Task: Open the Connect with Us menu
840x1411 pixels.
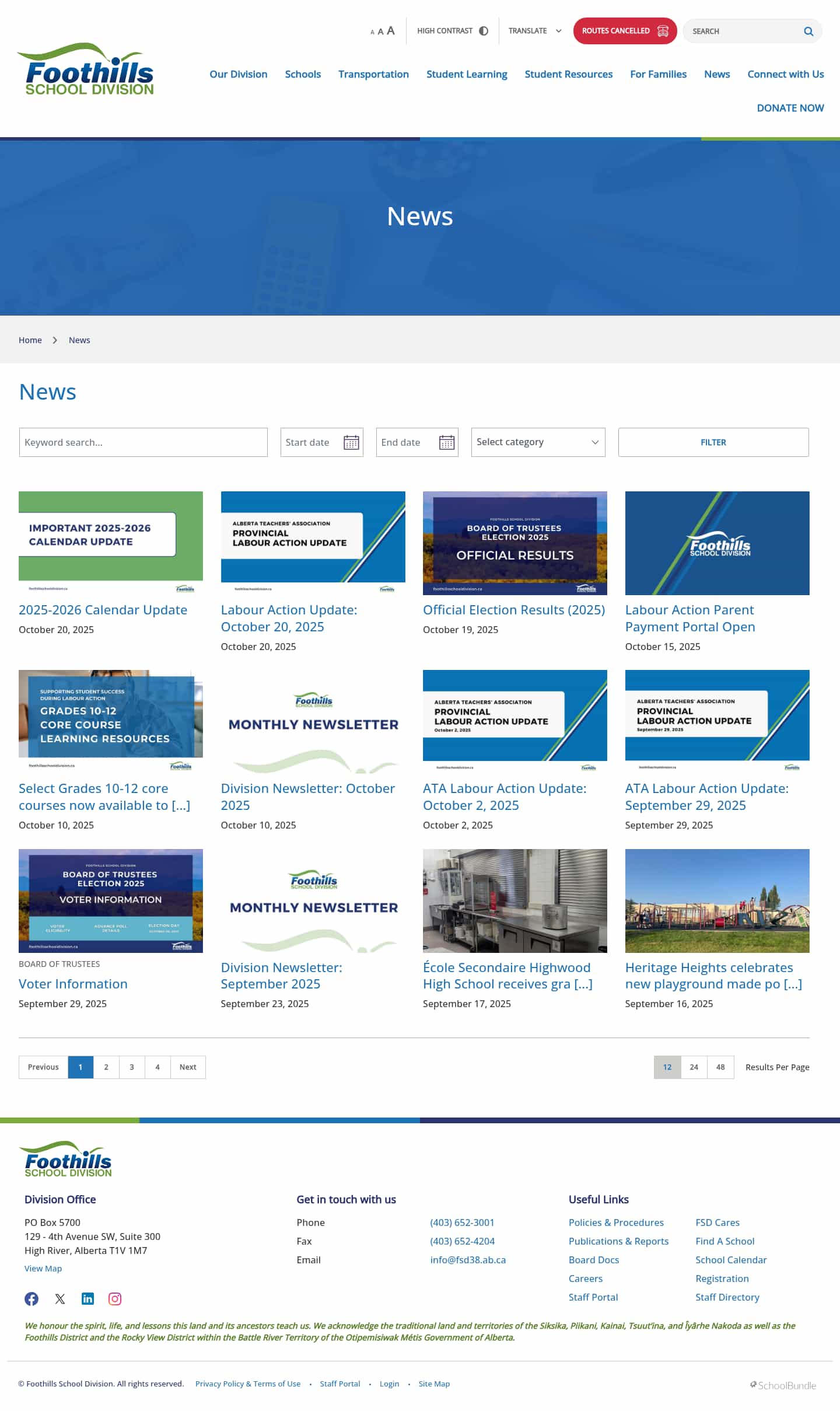Action: tap(786, 74)
